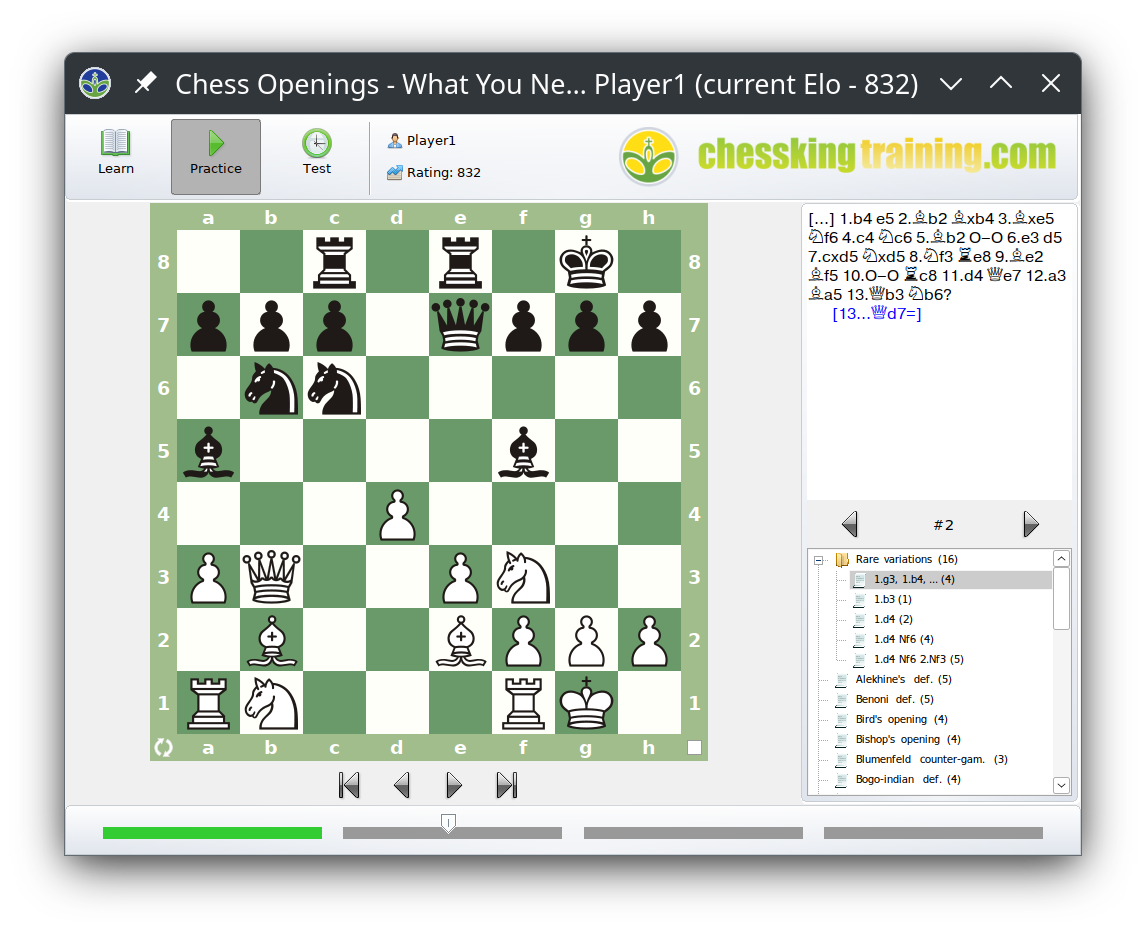The width and height of the screenshot is (1146, 932).
Task: Open the 13...Qd7= variation link
Action: (x=874, y=312)
